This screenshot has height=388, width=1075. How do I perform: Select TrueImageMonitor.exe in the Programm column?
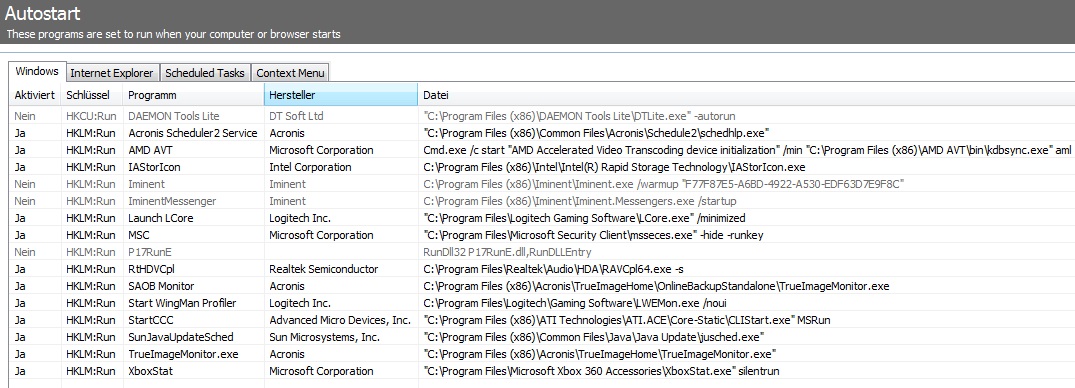pyautogui.click(x=183, y=354)
